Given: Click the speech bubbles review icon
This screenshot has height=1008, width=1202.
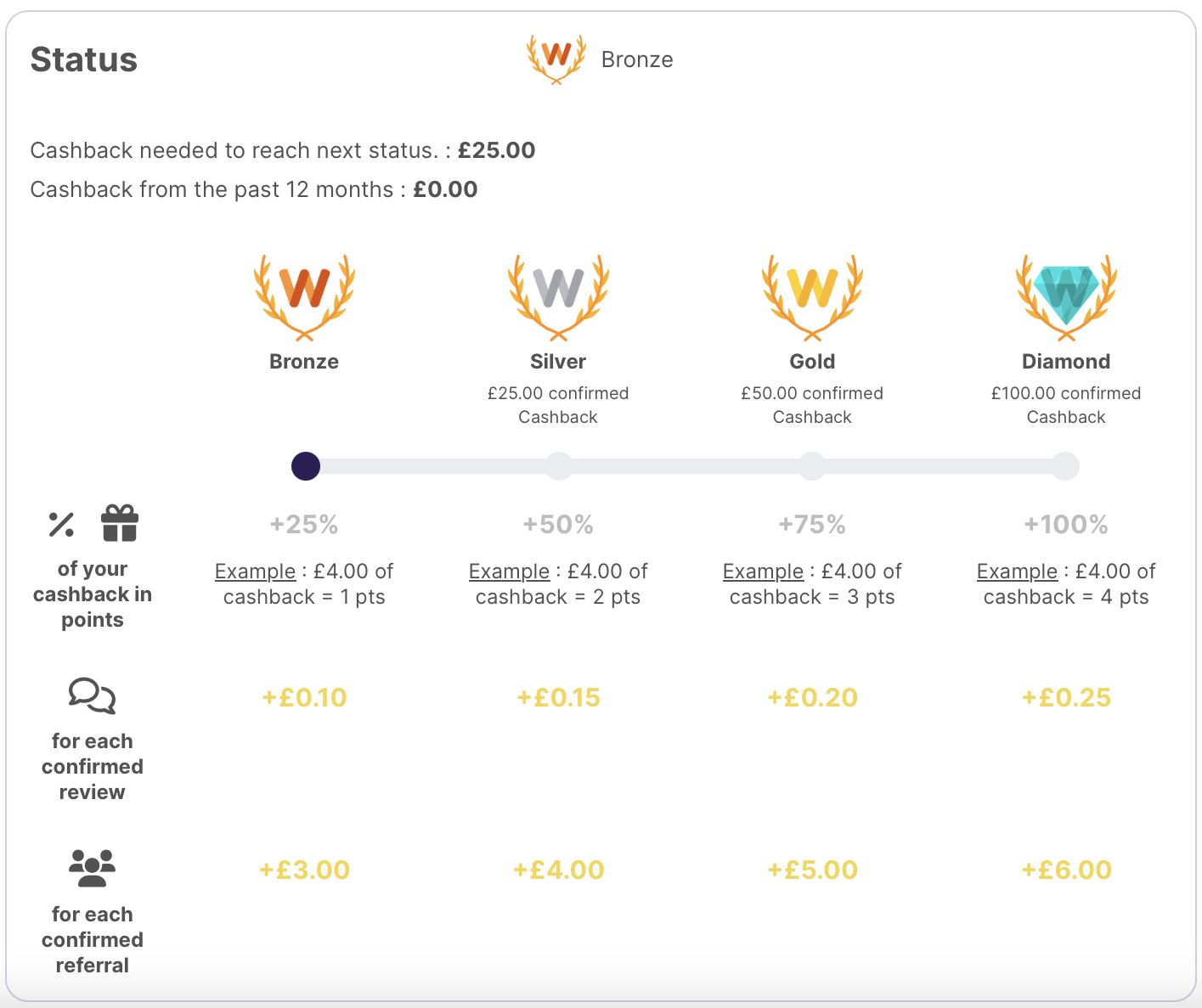Looking at the screenshot, I should click(x=92, y=695).
